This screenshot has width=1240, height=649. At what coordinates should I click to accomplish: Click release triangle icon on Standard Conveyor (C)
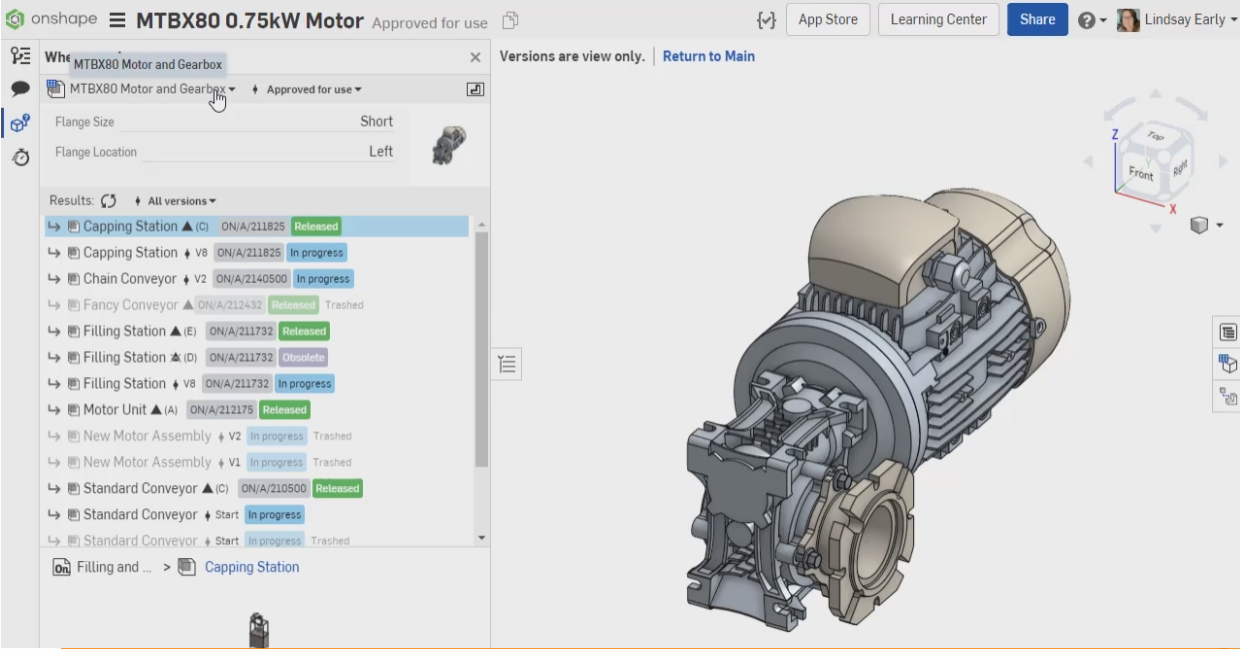pyautogui.click(x=207, y=489)
